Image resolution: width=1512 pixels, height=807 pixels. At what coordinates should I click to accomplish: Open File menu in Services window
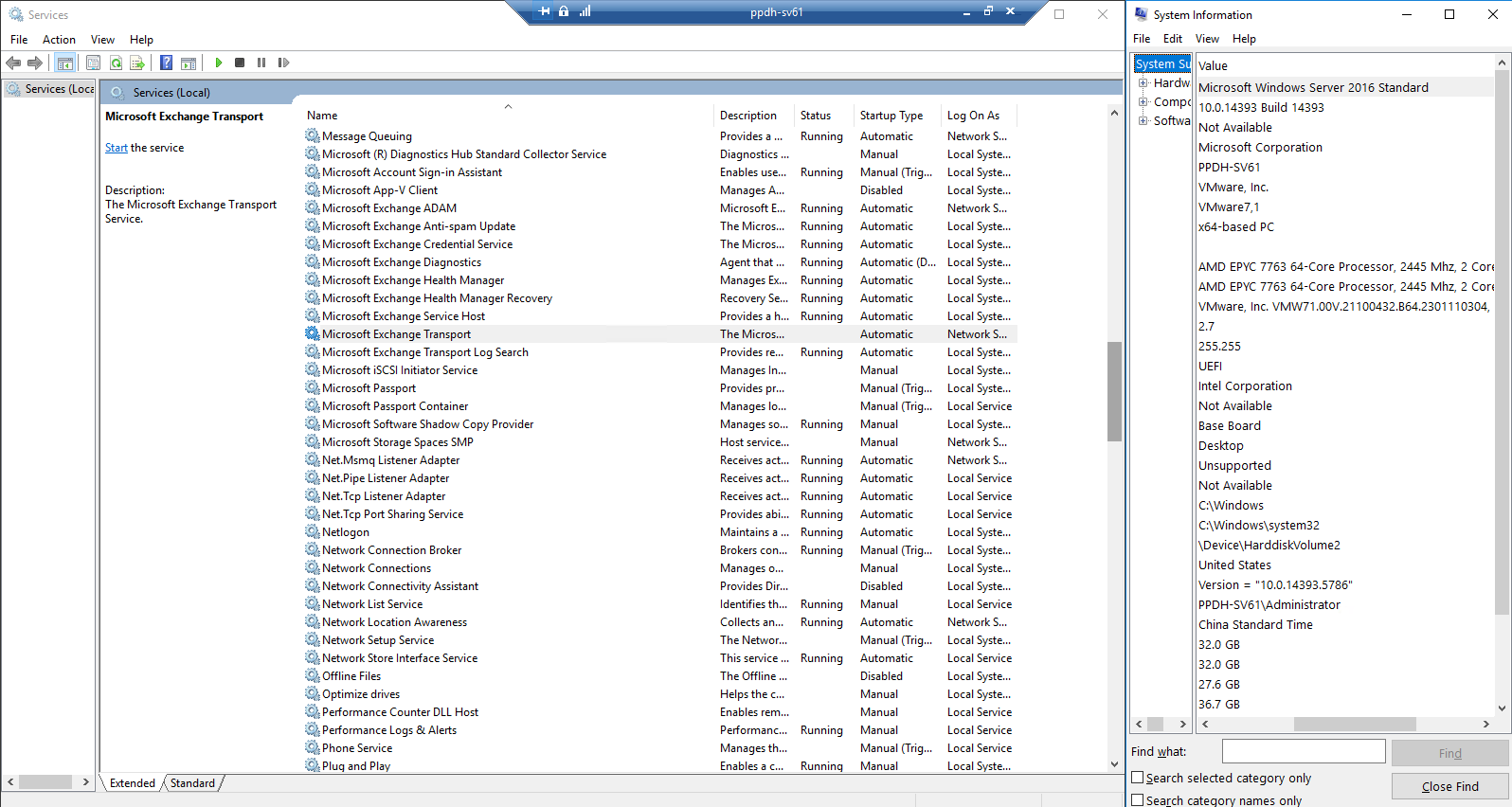[19, 40]
